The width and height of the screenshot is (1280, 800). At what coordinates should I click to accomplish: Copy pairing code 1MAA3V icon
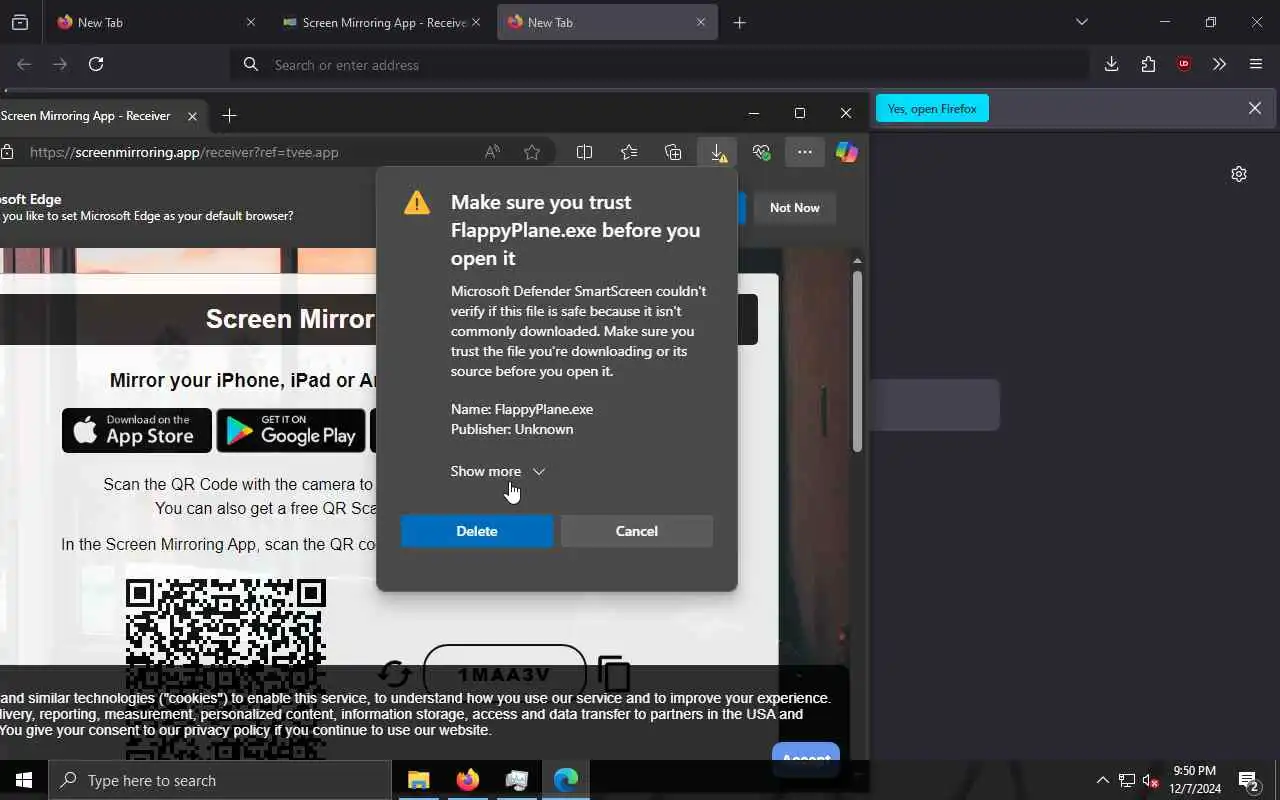point(615,674)
